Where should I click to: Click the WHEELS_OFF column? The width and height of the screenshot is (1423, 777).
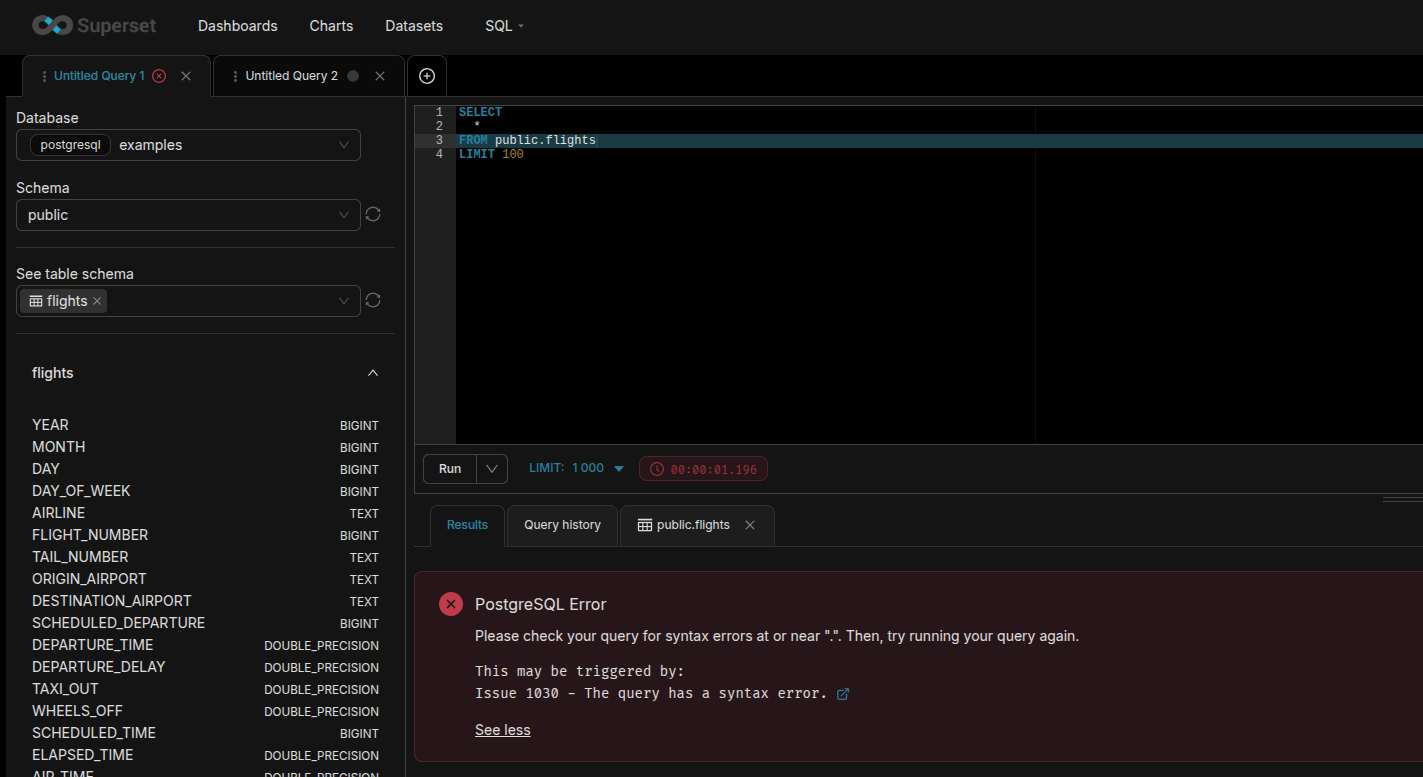click(205, 711)
